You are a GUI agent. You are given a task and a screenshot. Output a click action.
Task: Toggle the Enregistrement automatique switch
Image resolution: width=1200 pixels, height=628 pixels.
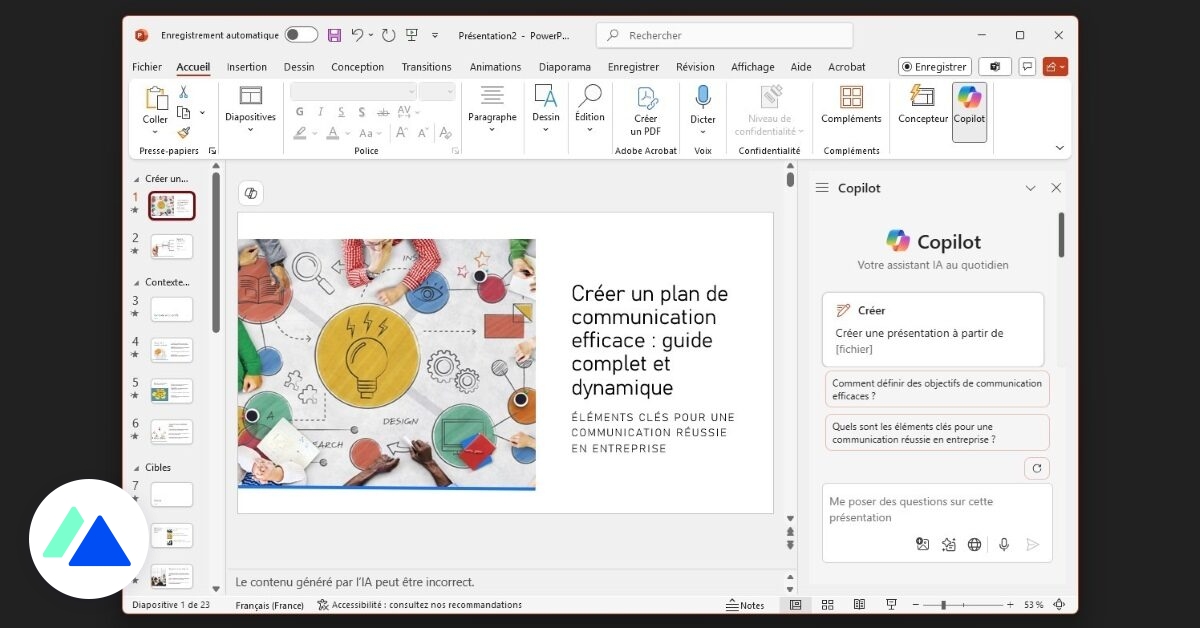pyautogui.click(x=301, y=35)
